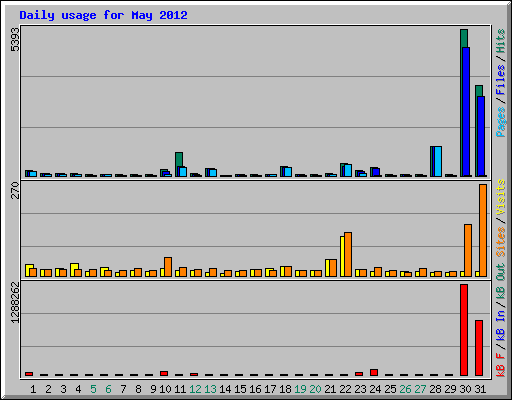The image size is (512, 400).
Task: Click the day 31 orange sites bar
Action: coord(483,230)
